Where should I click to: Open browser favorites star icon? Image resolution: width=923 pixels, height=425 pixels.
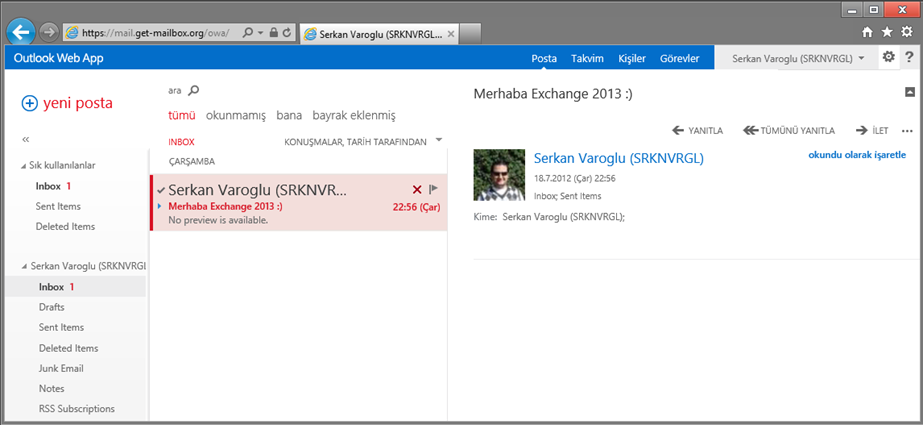(887, 33)
